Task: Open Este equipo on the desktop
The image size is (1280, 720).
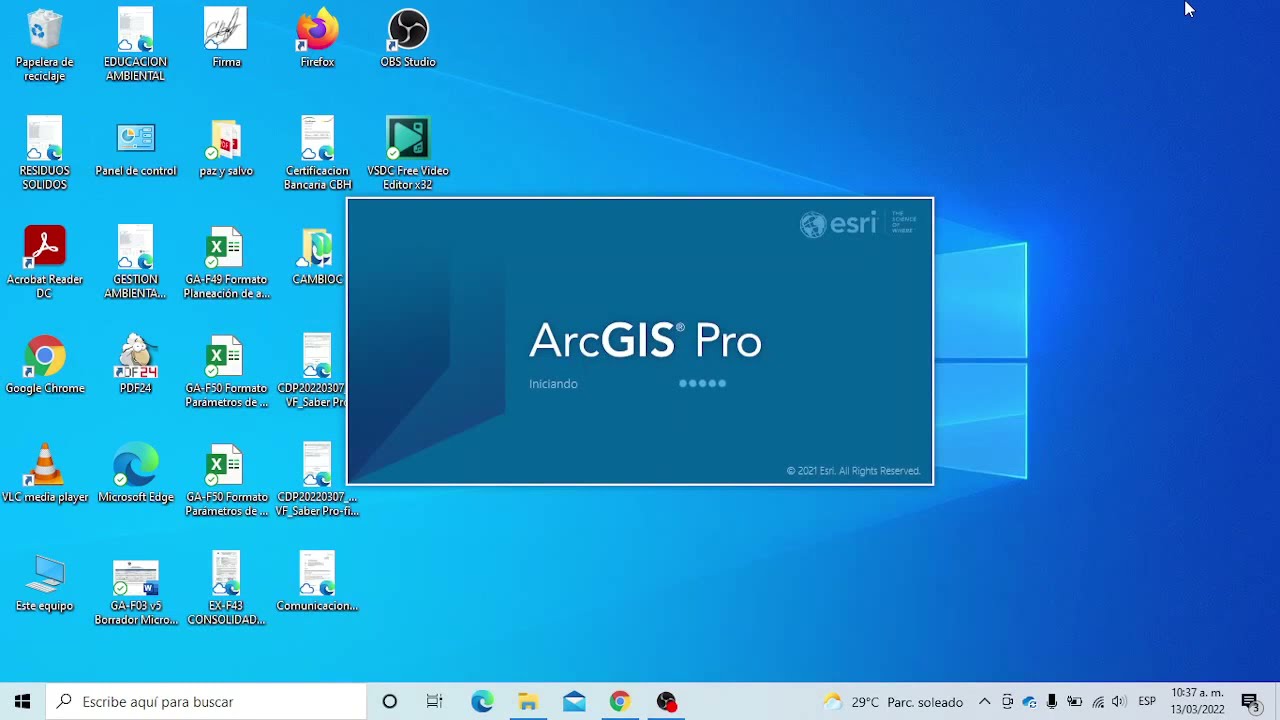Action: point(45,583)
